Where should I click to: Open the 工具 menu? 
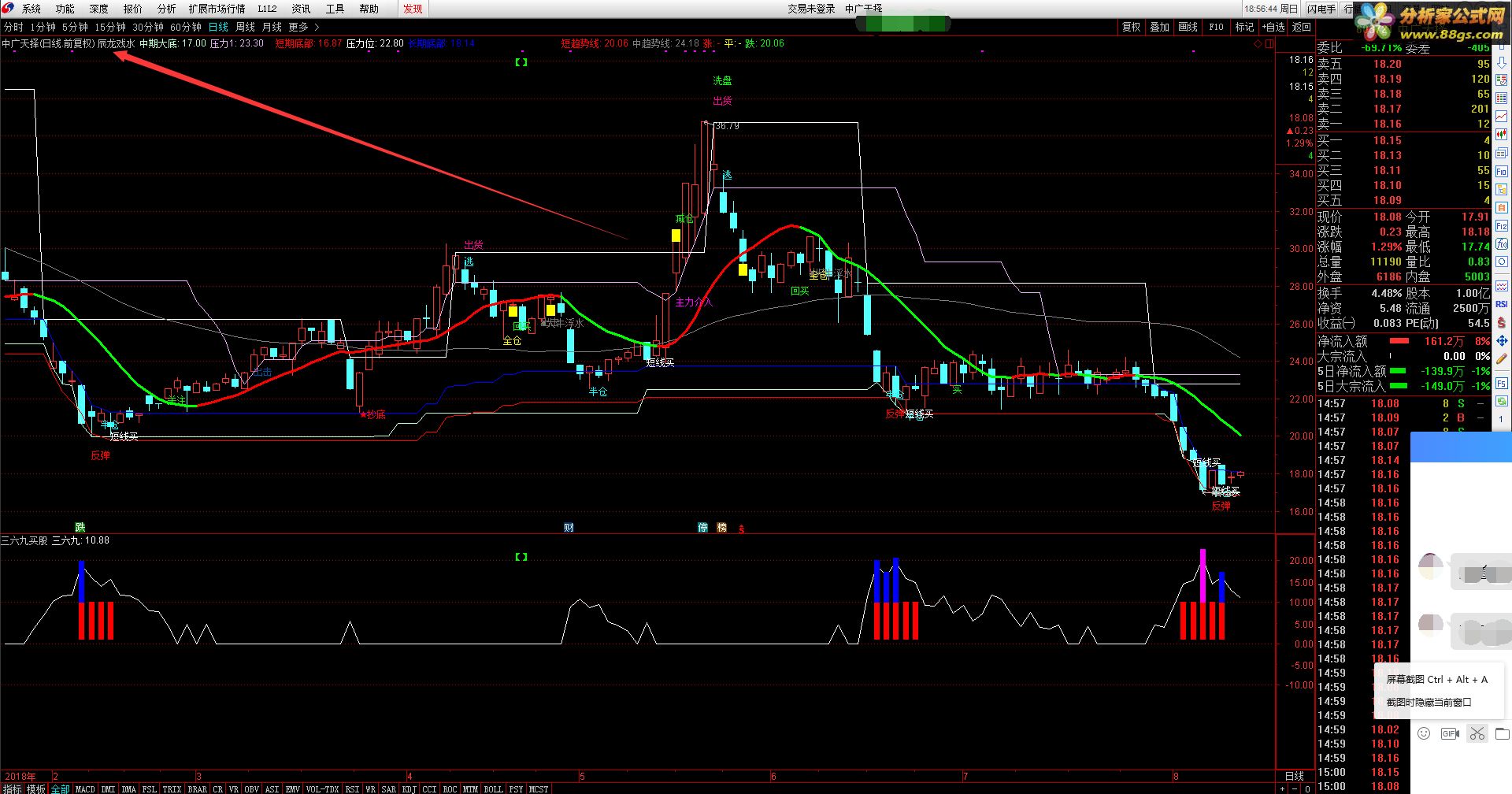click(335, 9)
